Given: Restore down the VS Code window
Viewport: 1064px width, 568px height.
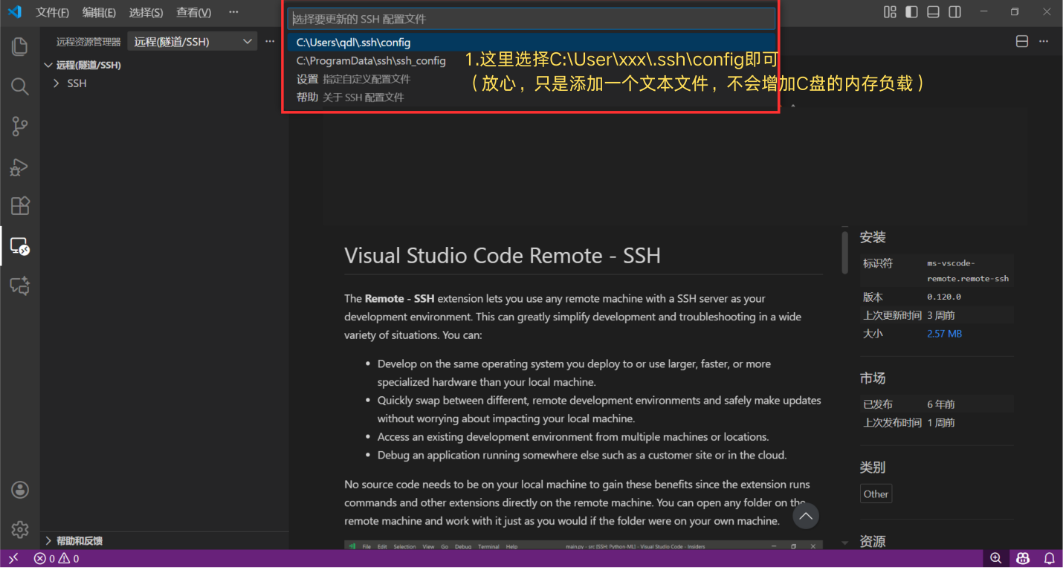Looking at the screenshot, I should [1015, 12].
